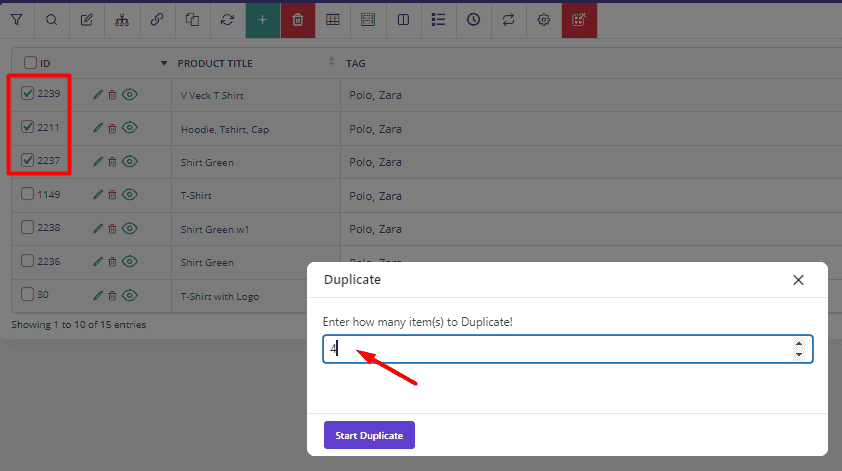Uncheck the checkbox for product 2239
Screen dimensions: 842x471
(x=27, y=93)
